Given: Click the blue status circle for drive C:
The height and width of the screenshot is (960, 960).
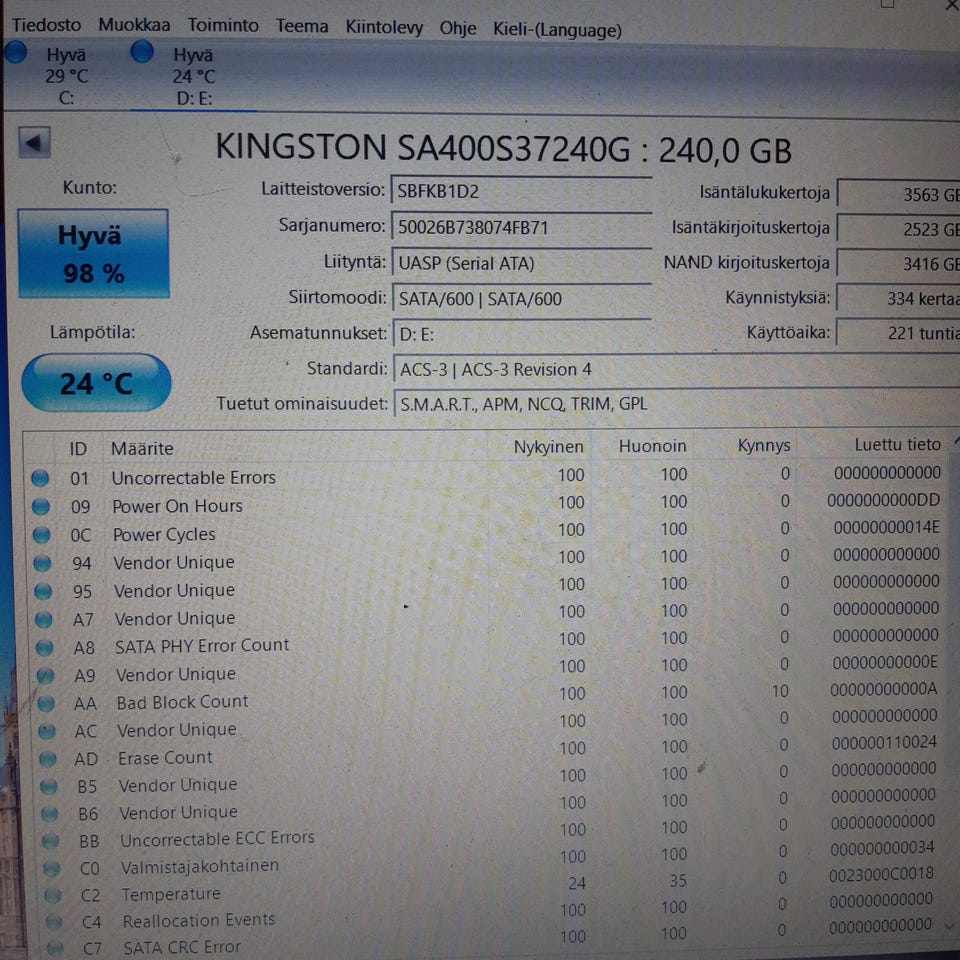Looking at the screenshot, I should tap(16, 52).
